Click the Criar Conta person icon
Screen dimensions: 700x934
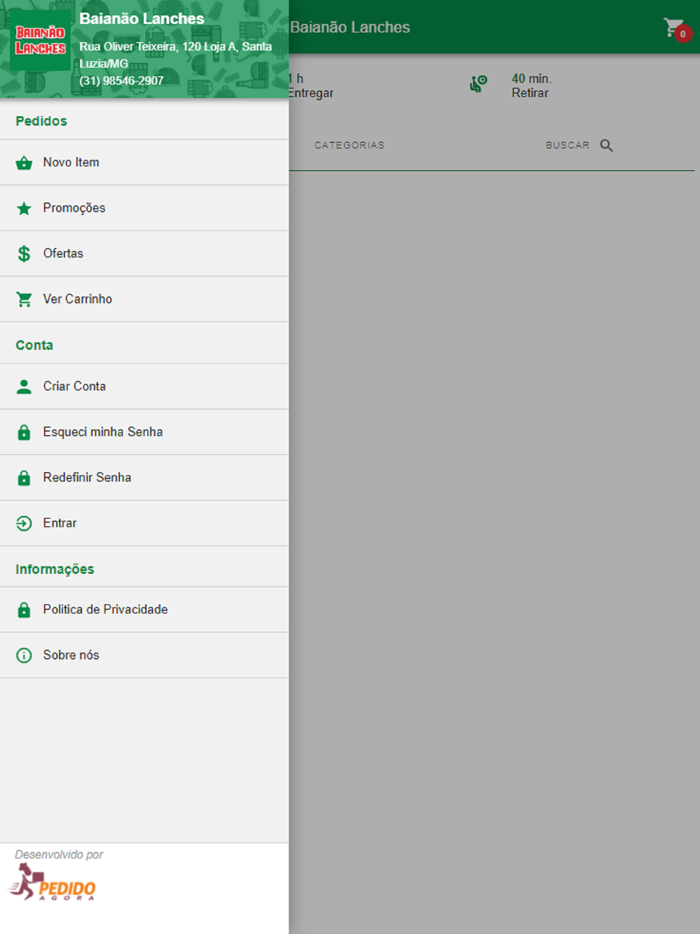pyautogui.click(x=24, y=387)
